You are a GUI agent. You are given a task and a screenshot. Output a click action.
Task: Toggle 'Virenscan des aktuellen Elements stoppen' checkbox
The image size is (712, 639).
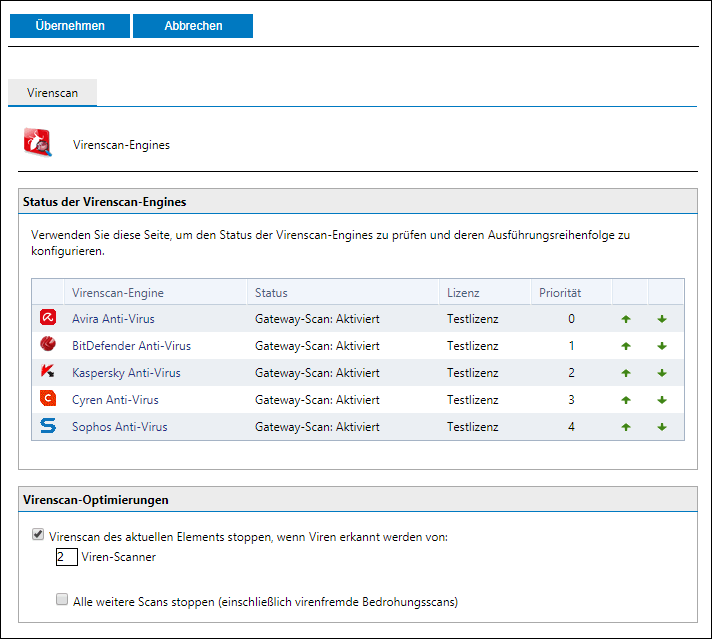pos(38,534)
